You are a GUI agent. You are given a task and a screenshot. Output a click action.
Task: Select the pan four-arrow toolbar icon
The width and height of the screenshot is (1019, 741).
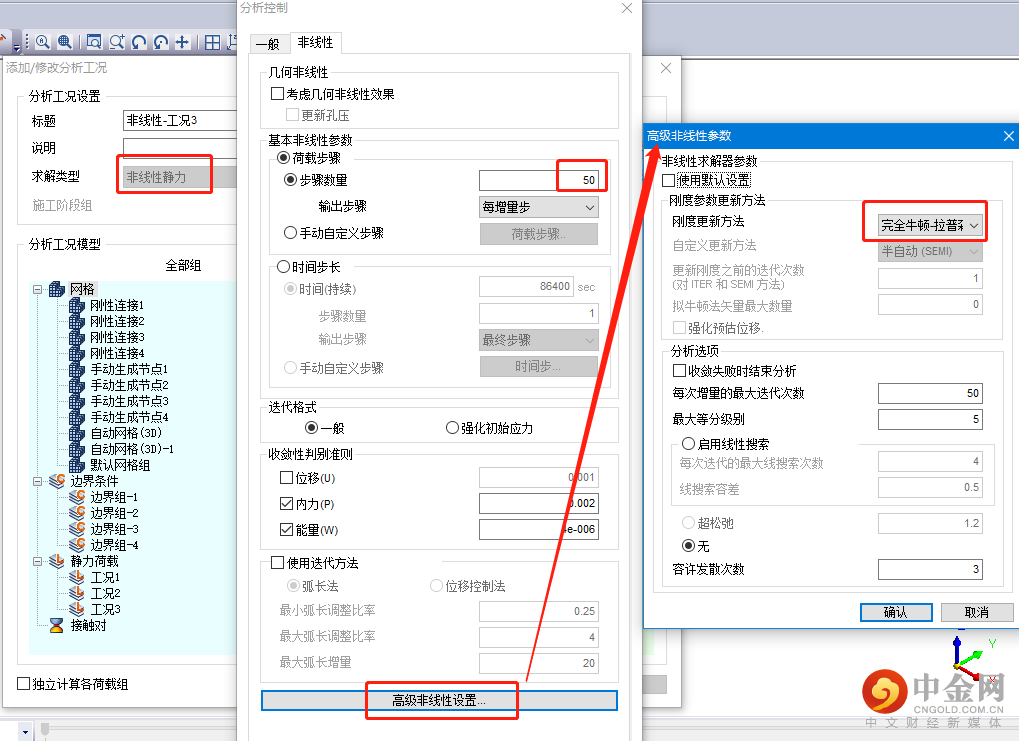pos(183,42)
